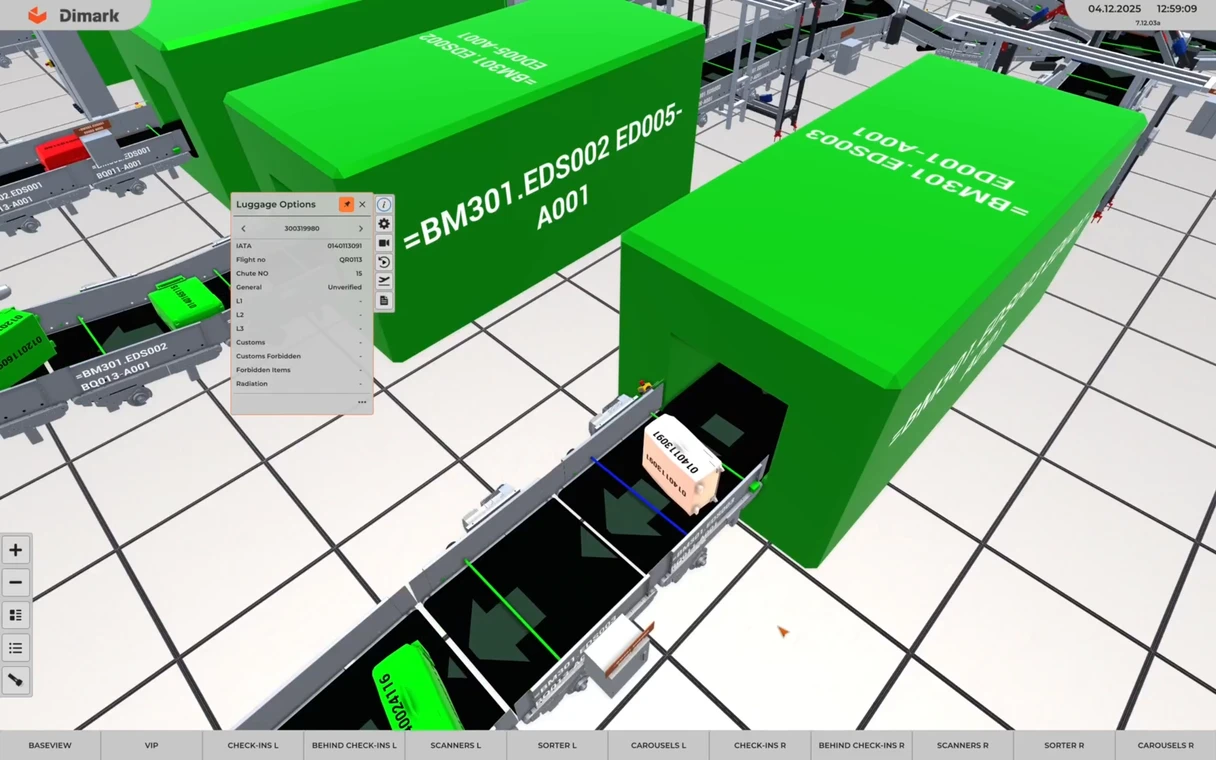Expand more options via three dots
This screenshot has width=1216, height=760.
pyautogui.click(x=362, y=402)
